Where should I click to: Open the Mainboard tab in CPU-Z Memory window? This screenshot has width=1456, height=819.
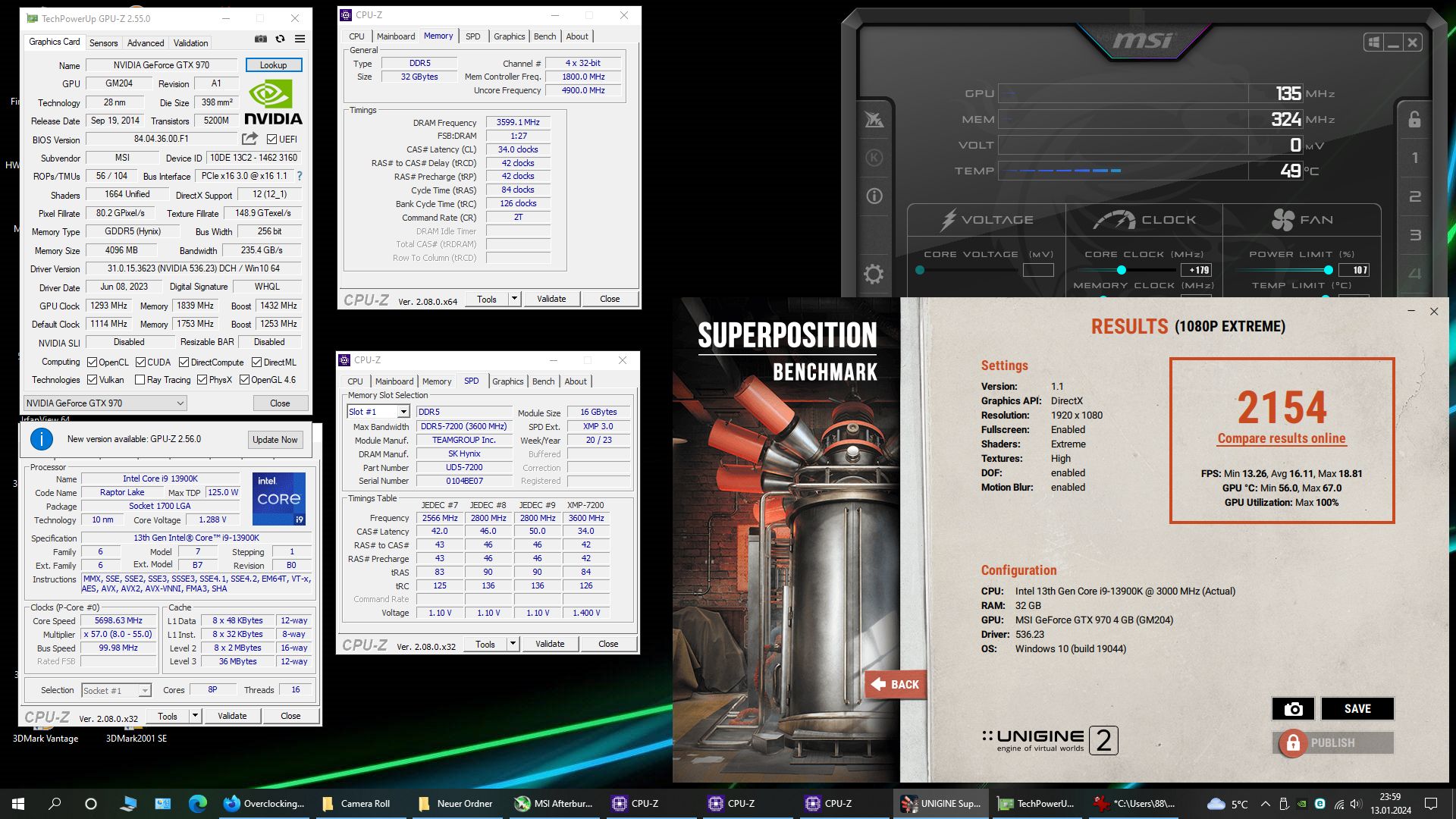coord(396,36)
